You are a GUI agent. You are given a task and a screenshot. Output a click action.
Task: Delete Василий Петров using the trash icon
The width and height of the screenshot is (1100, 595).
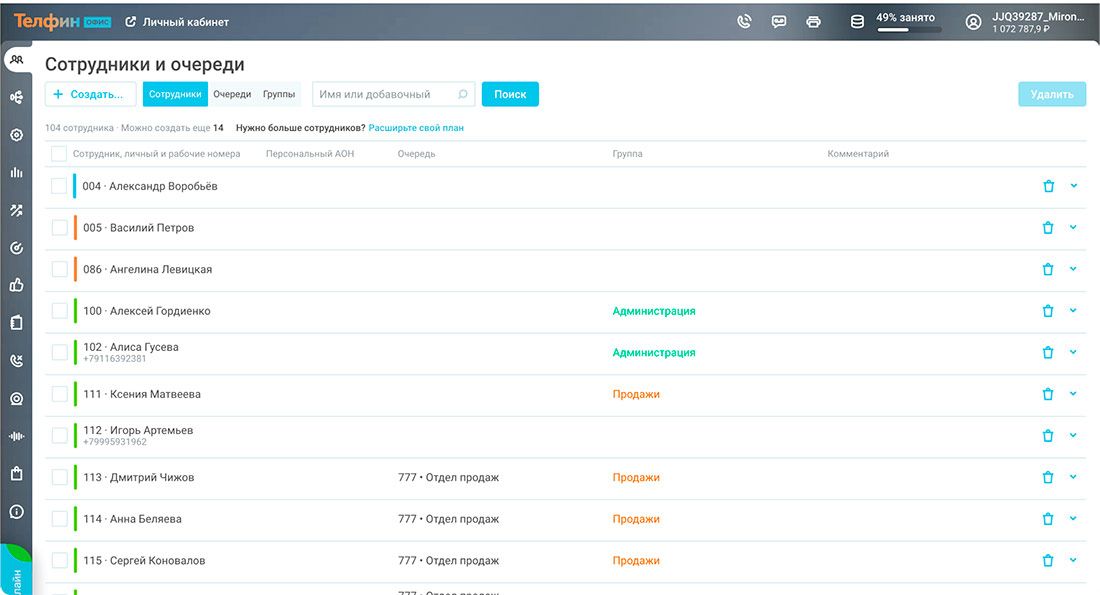1048,228
